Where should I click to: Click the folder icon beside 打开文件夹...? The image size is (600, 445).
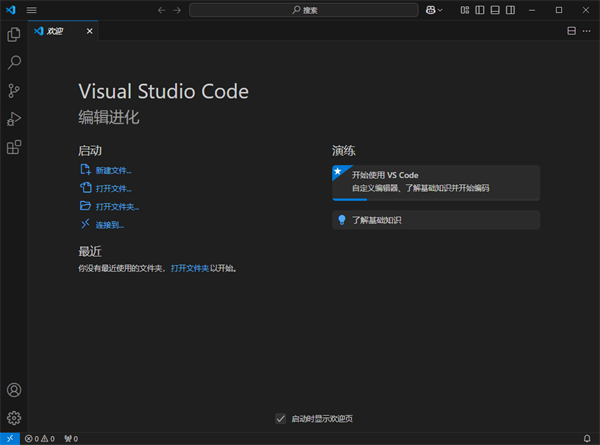click(85, 206)
